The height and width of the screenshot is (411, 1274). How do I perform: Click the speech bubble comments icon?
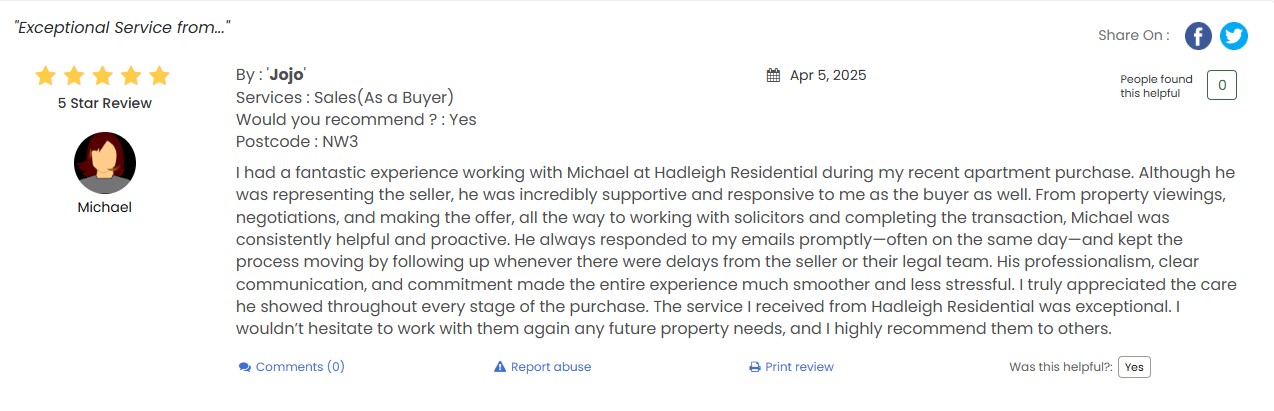coord(244,367)
